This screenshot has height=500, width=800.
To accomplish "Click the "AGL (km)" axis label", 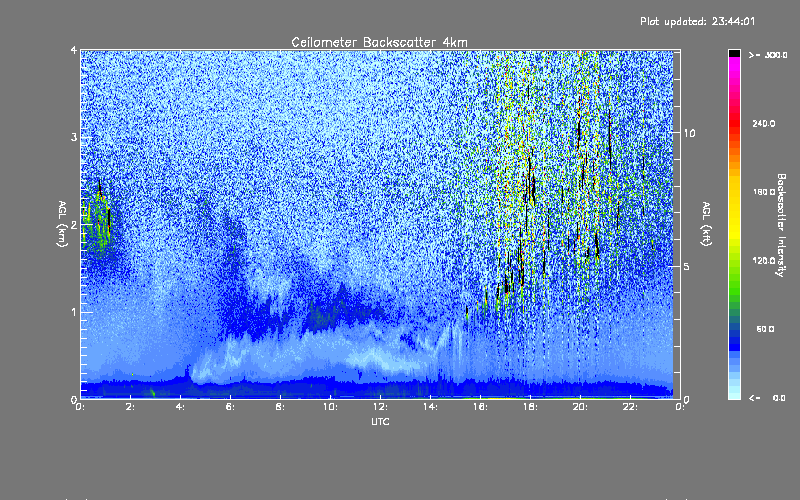I will [62, 223].
